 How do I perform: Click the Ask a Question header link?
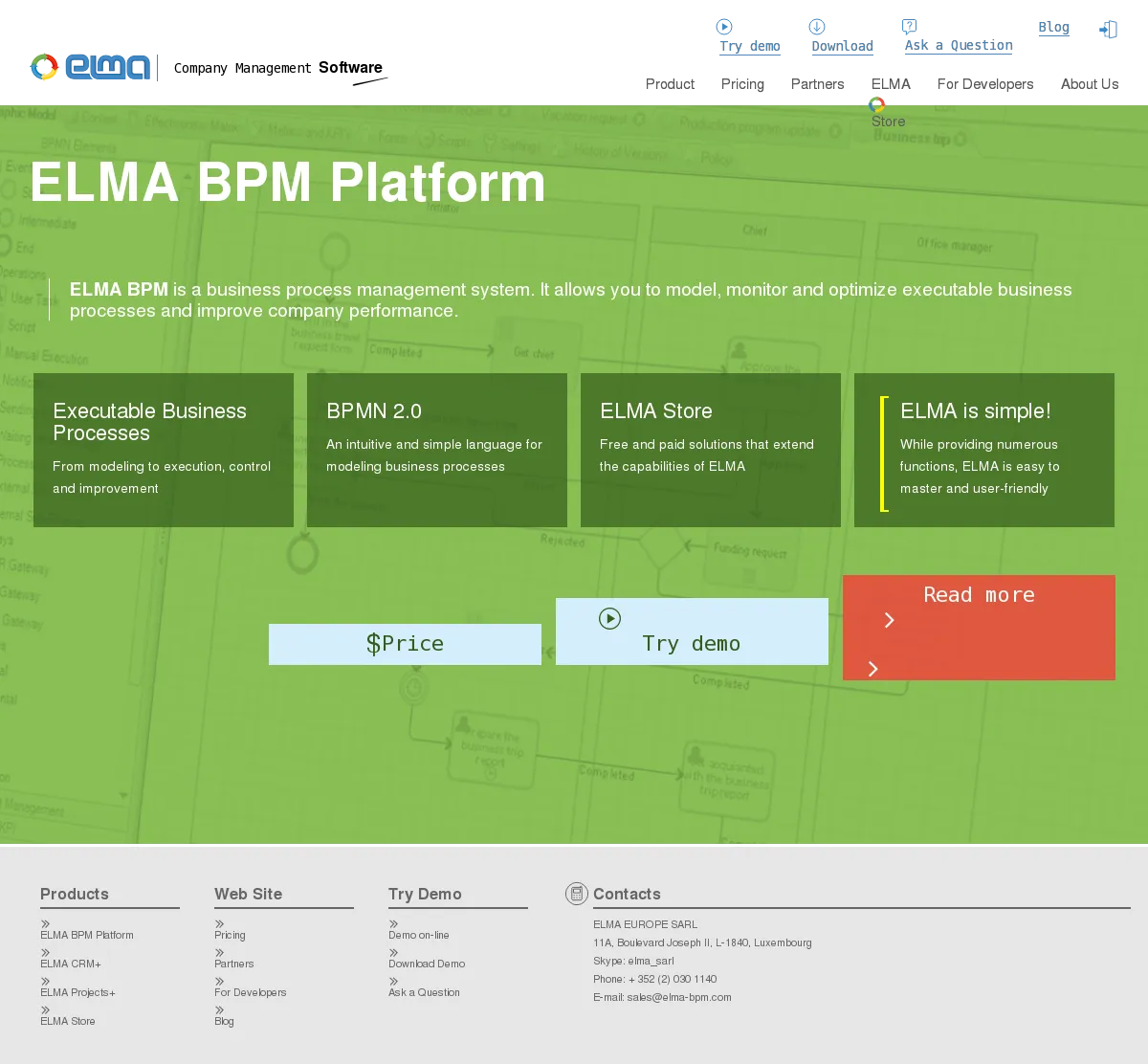[959, 45]
